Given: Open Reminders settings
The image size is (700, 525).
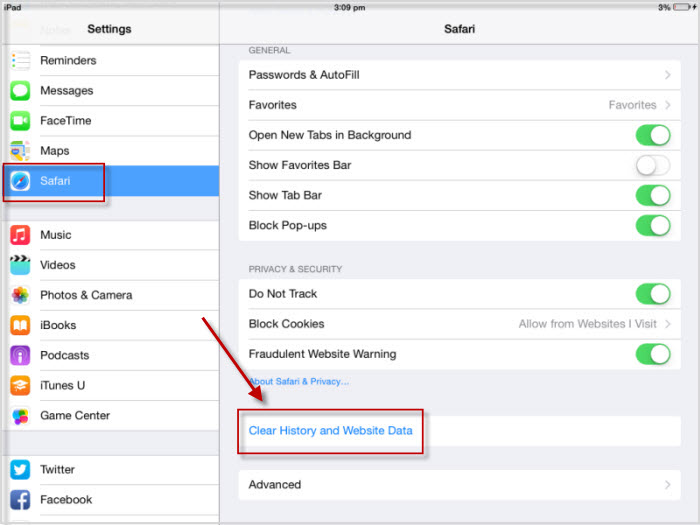Looking at the screenshot, I should [111, 60].
